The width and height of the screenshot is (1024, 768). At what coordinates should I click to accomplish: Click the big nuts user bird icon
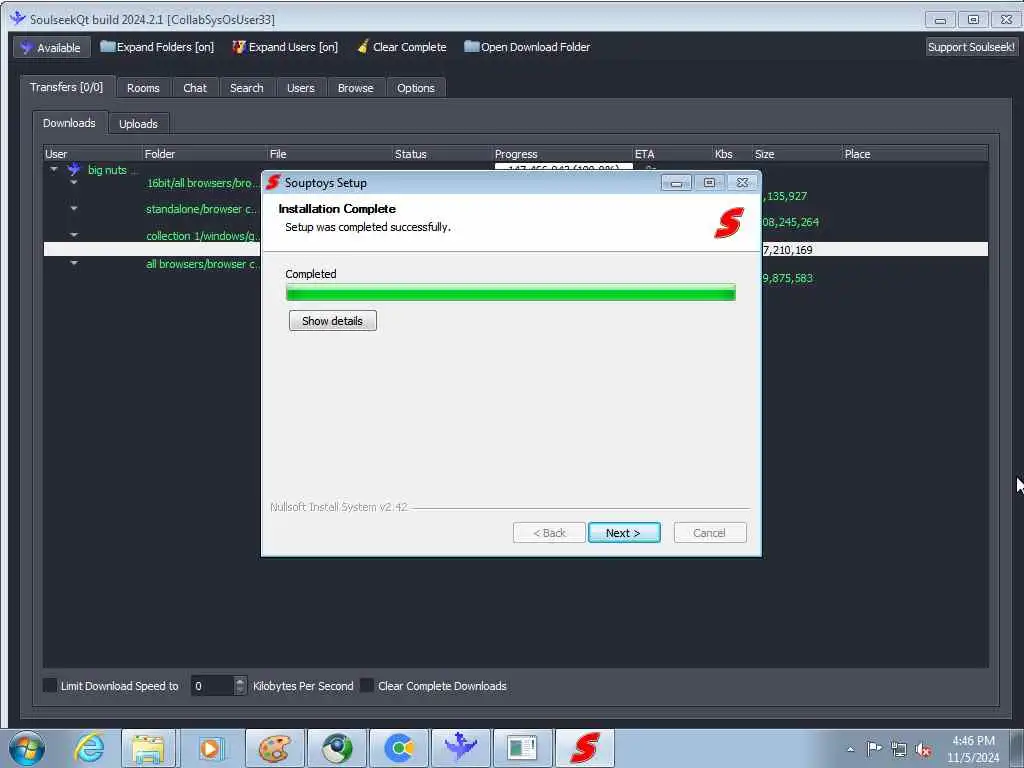coord(74,170)
